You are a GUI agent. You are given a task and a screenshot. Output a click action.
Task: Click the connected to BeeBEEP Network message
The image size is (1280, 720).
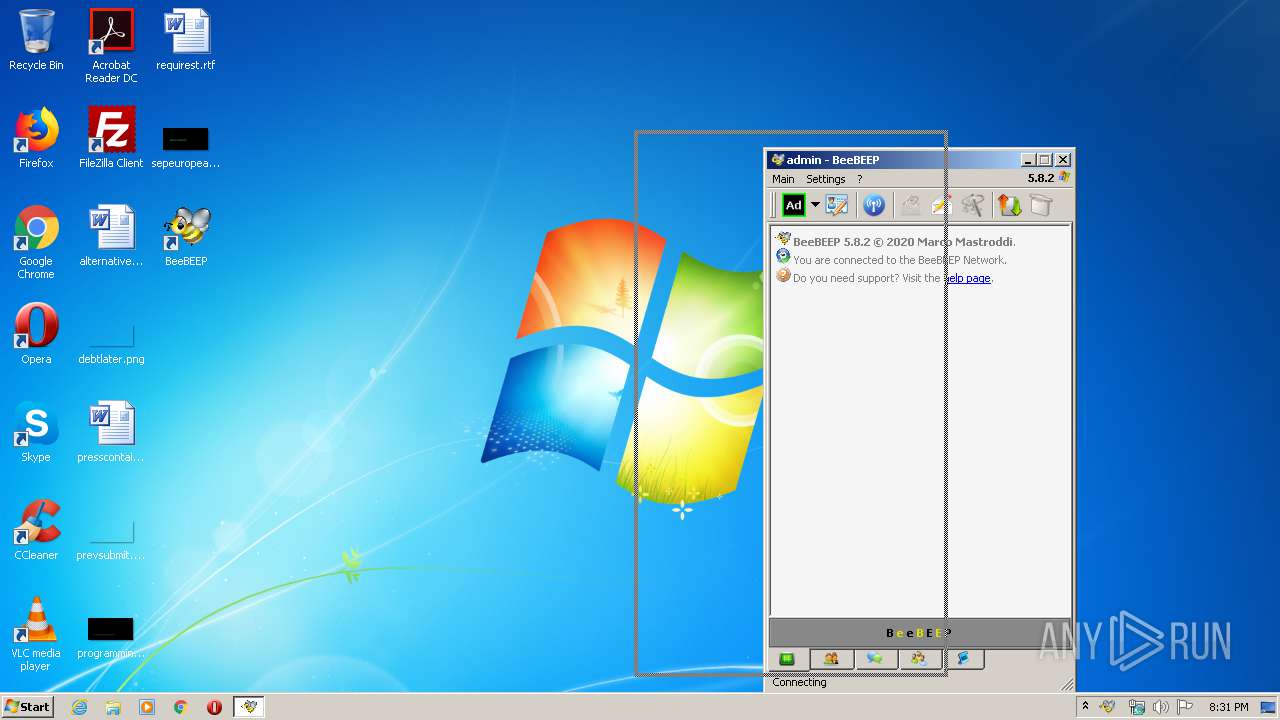coord(899,260)
